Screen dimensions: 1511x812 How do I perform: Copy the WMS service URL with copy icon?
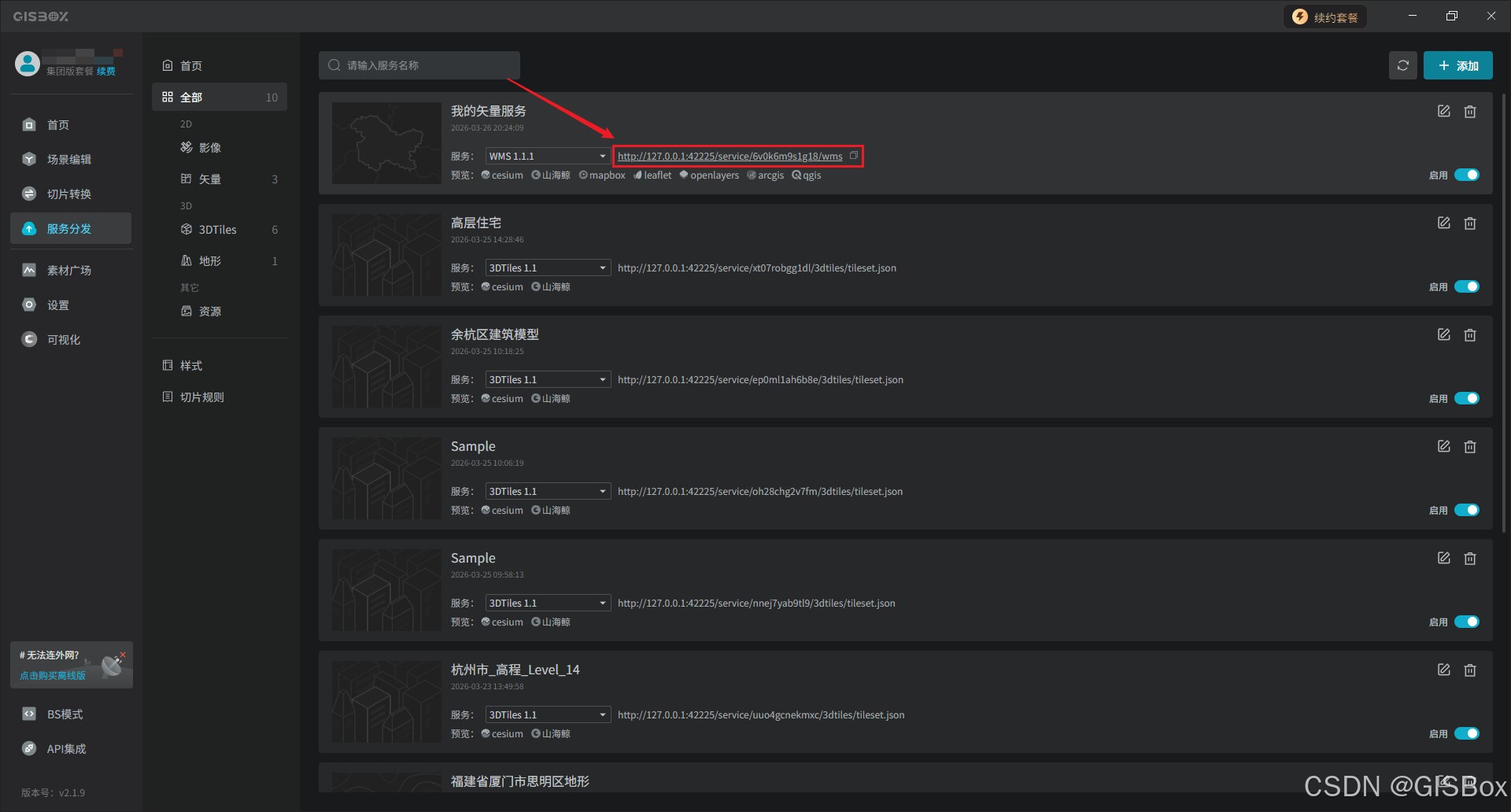(854, 156)
